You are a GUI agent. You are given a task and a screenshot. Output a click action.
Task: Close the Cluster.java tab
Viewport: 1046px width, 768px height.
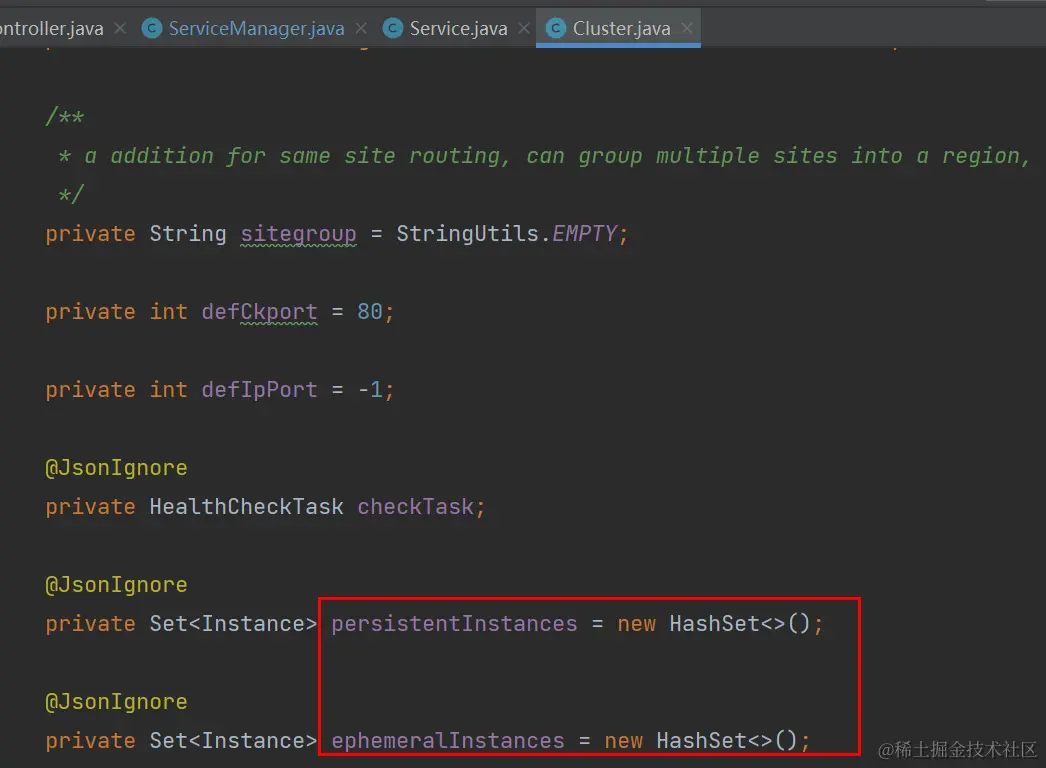pyautogui.click(x=687, y=28)
